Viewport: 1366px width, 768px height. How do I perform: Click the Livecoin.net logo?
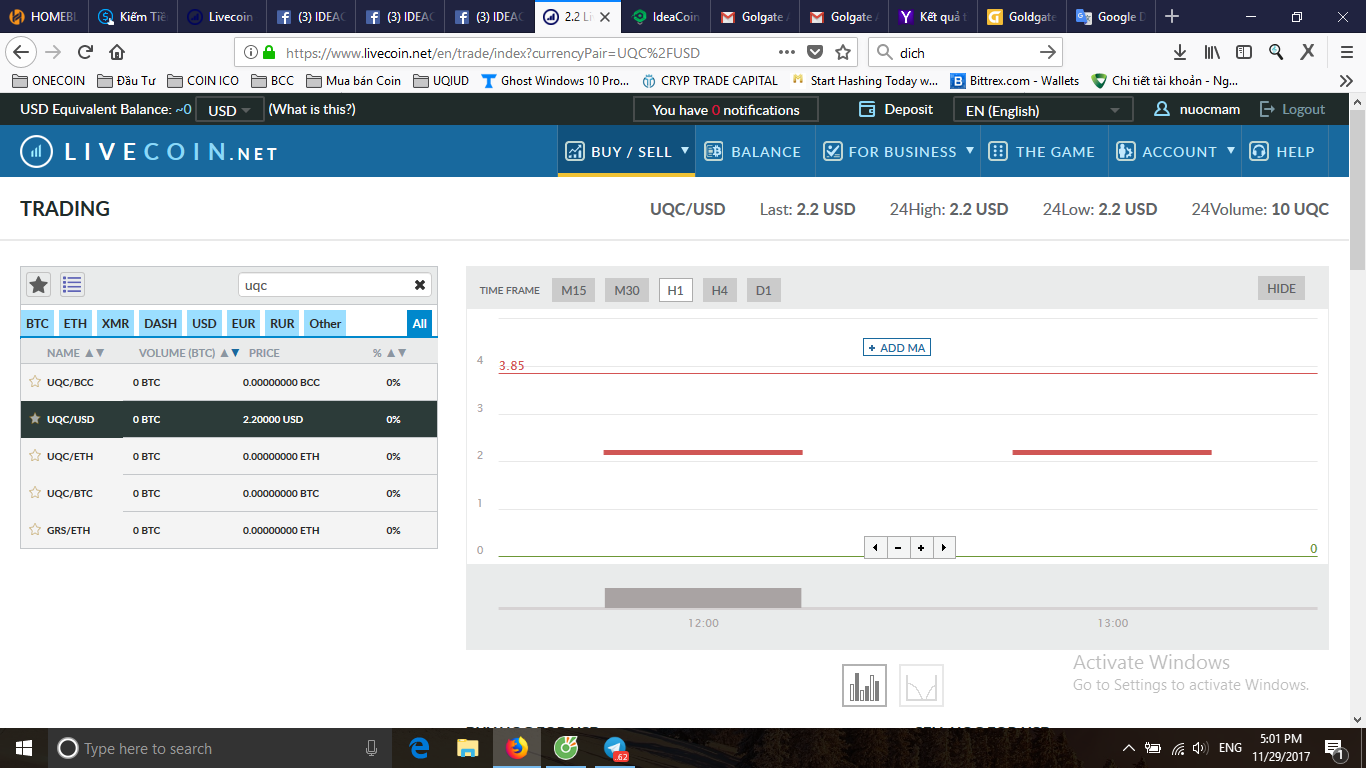(x=149, y=152)
